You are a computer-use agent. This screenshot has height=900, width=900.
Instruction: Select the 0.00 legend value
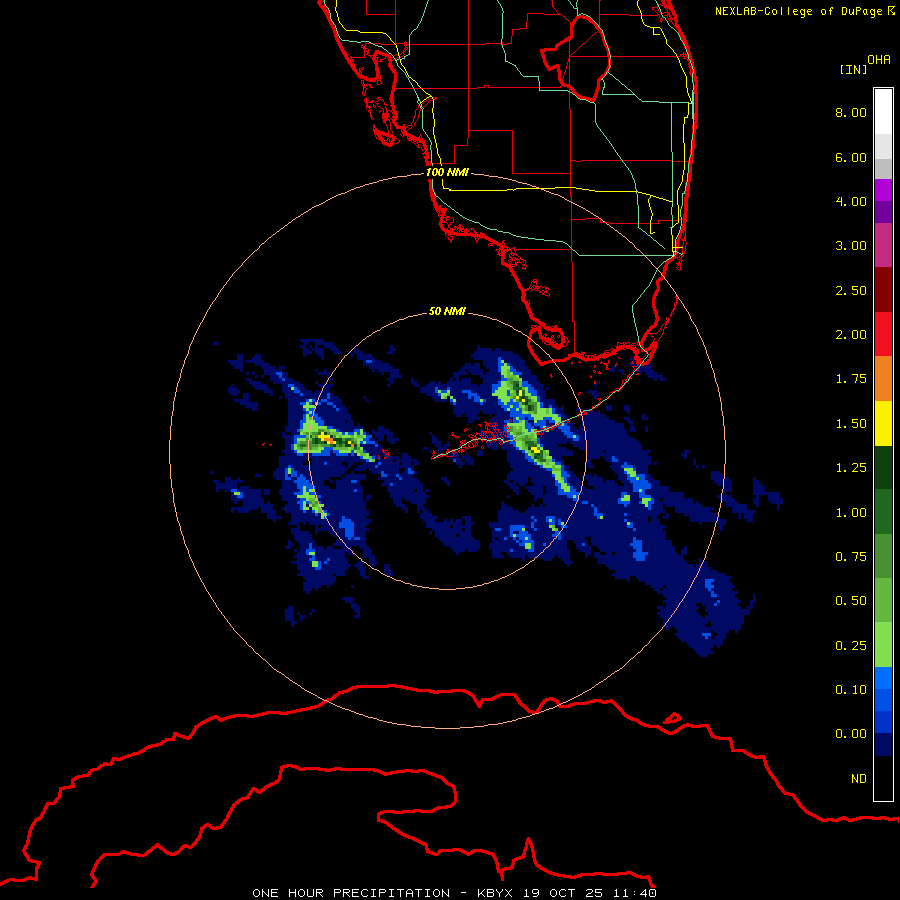tap(851, 734)
